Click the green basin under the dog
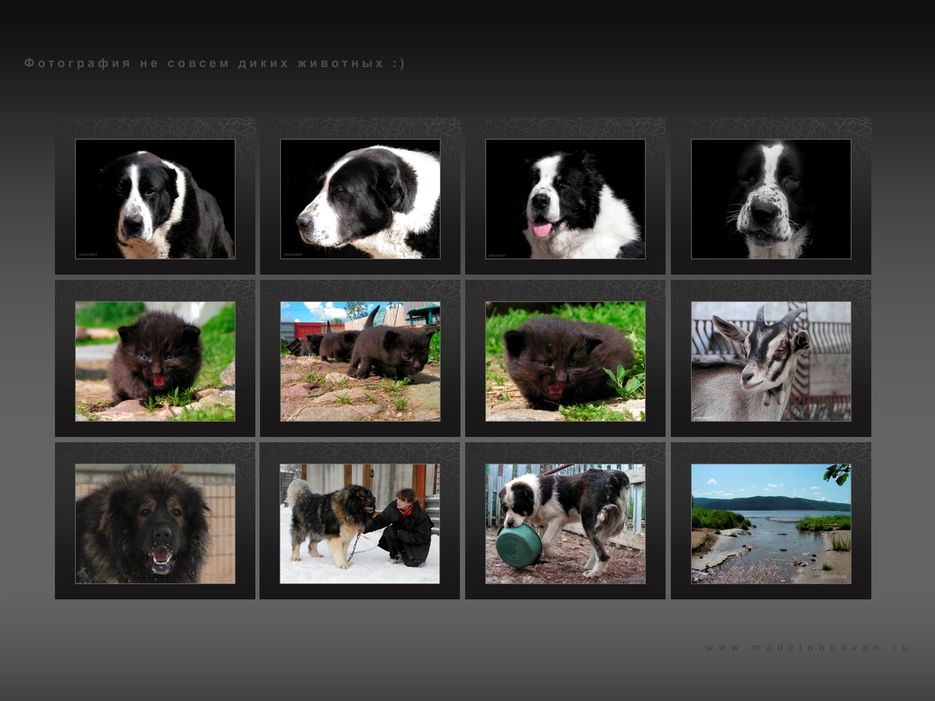935x701 pixels. coord(519,545)
